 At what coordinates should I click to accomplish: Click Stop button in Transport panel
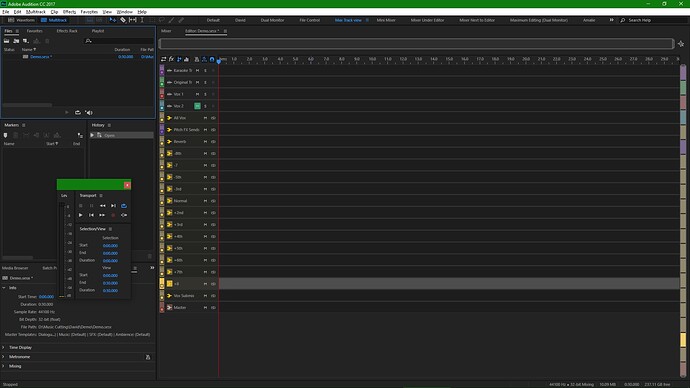tap(81, 205)
